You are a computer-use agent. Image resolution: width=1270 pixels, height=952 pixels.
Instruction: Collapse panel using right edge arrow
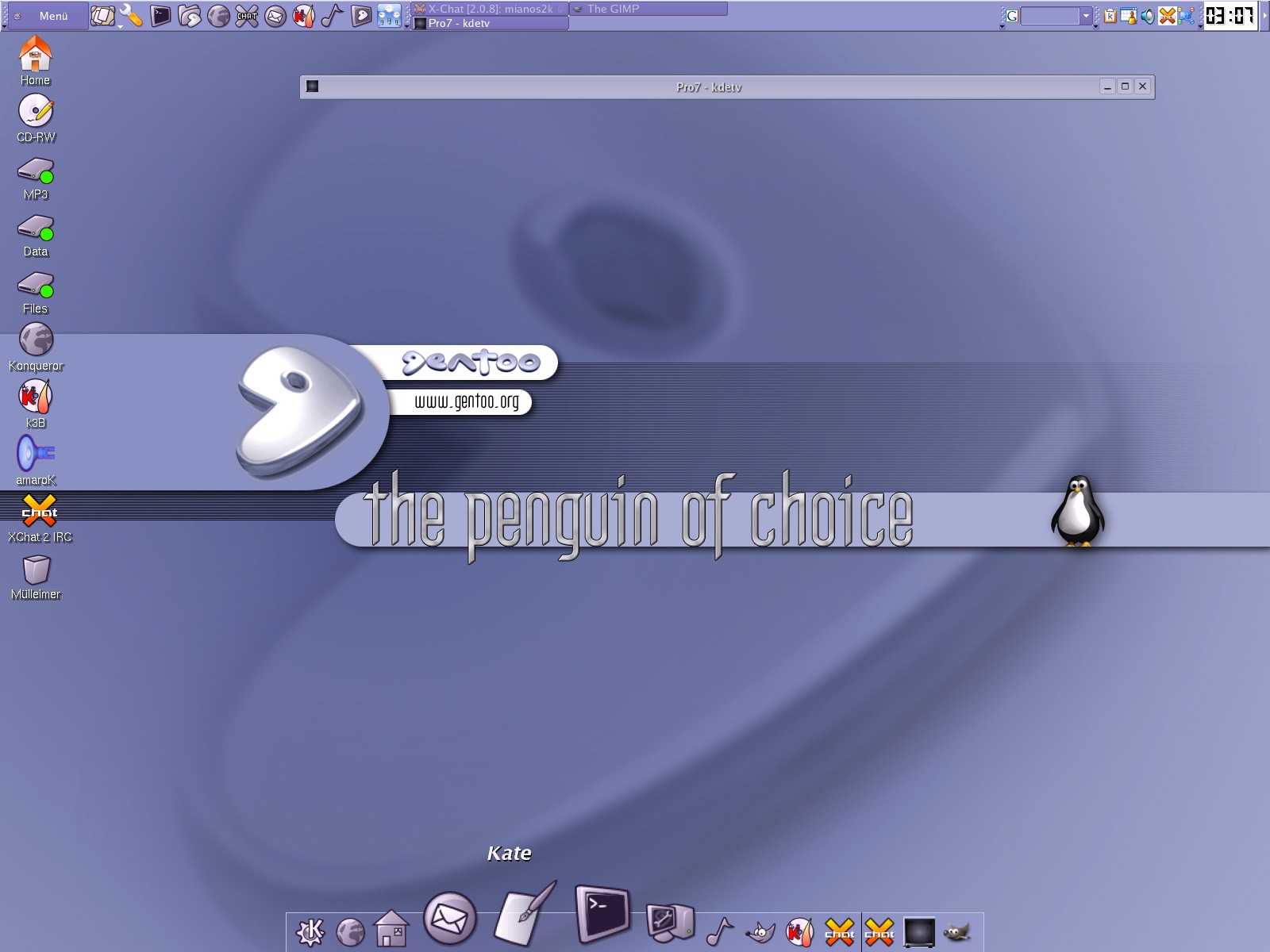pyautogui.click(x=1265, y=15)
